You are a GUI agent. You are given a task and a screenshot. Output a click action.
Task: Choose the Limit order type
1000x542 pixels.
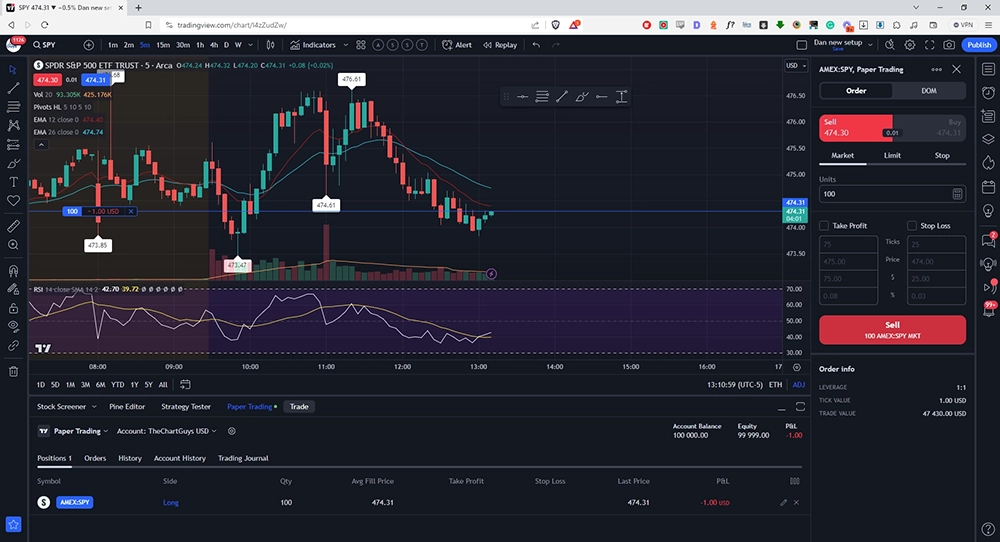click(x=892, y=156)
